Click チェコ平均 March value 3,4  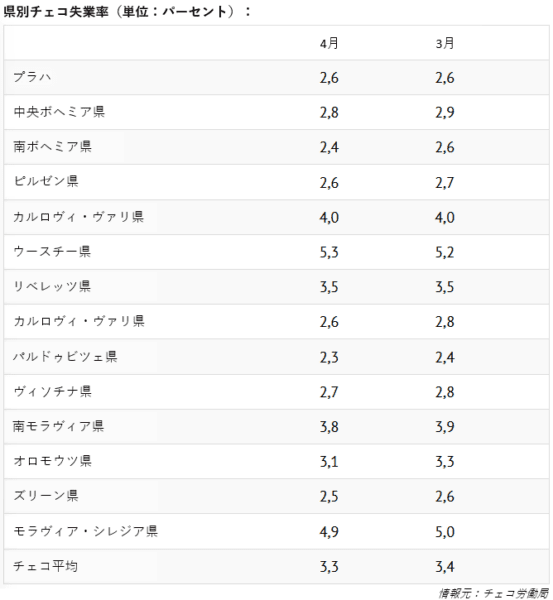[x=445, y=567]
